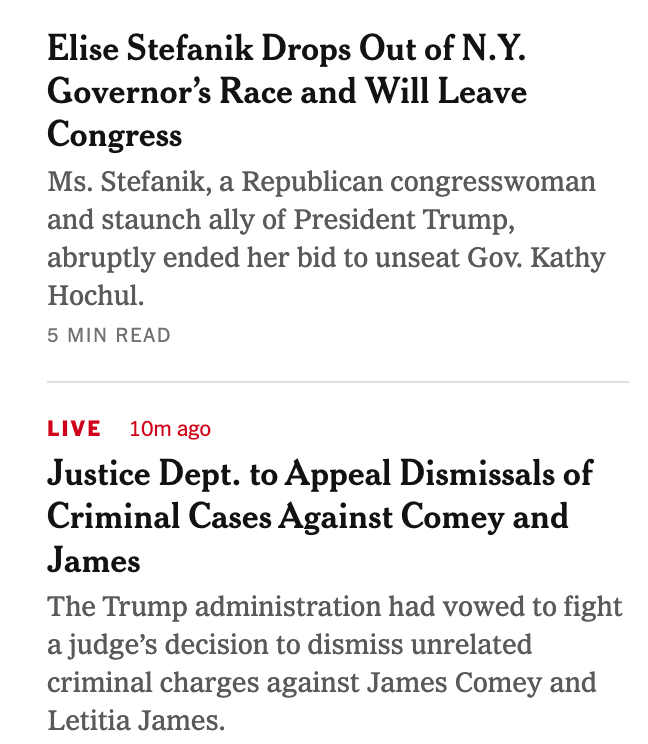This screenshot has height=744, width=648.
Task: Click the "10m ago" timestamp
Action: coord(170,429)
